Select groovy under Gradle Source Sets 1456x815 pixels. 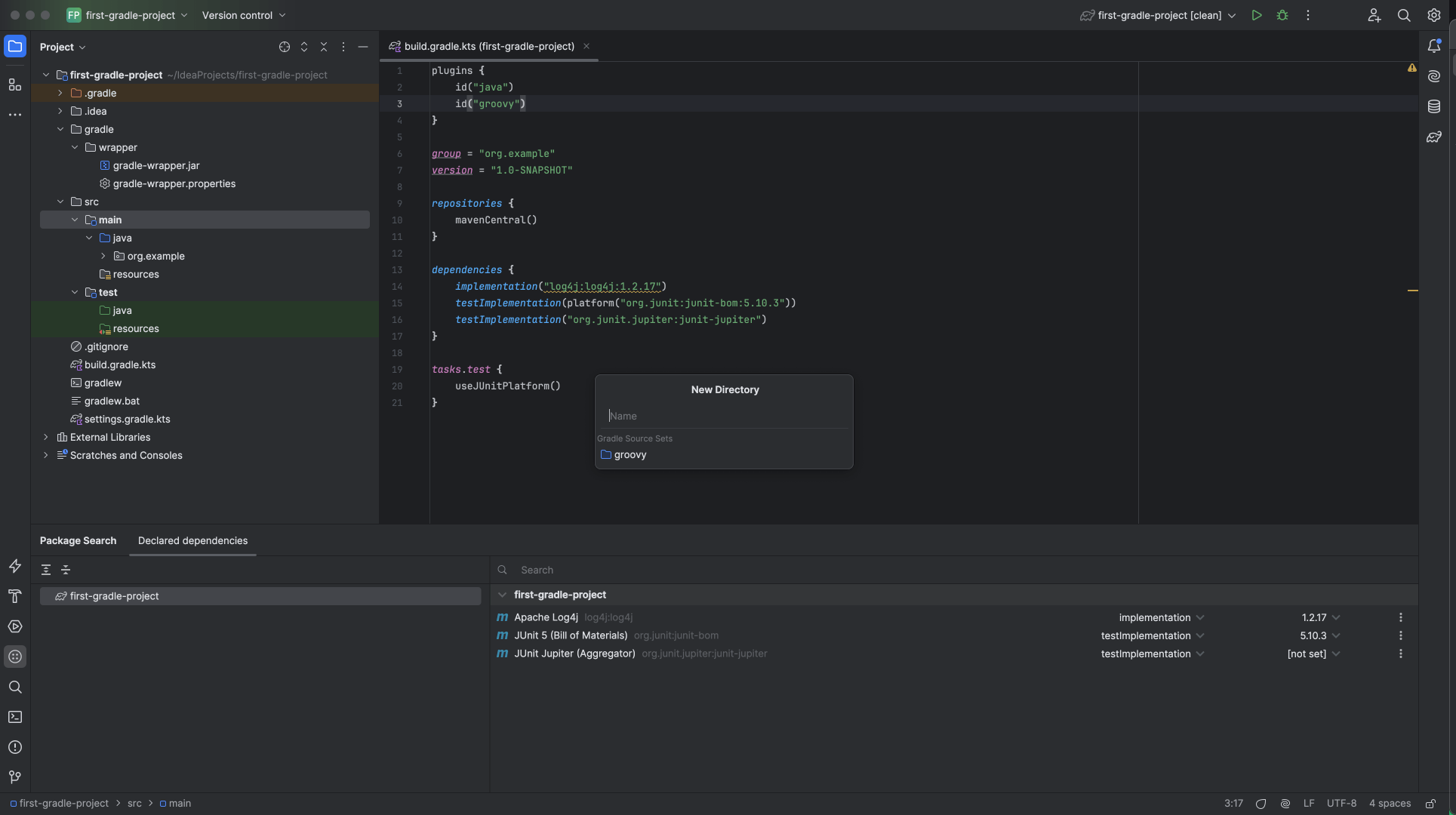coord(630,454)
